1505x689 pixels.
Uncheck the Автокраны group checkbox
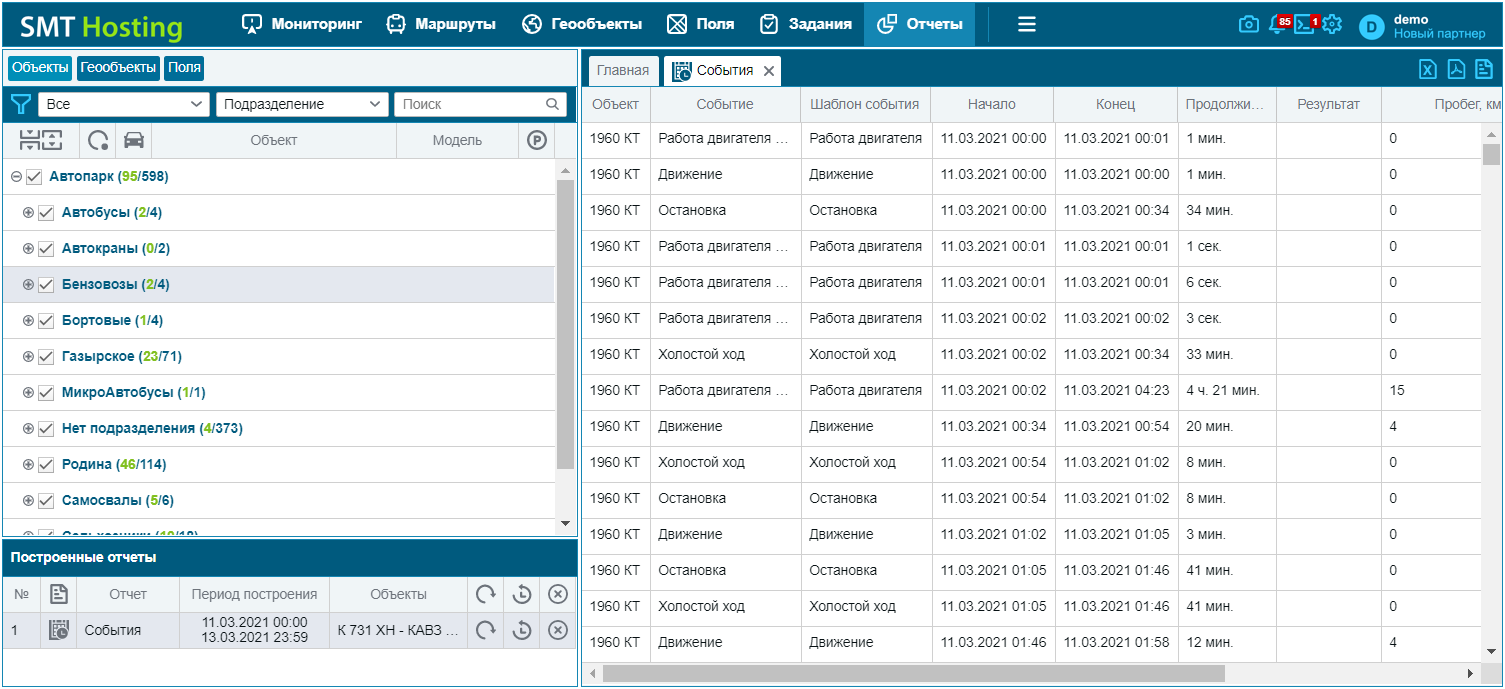pyautogui.click(x=46, y=249)
